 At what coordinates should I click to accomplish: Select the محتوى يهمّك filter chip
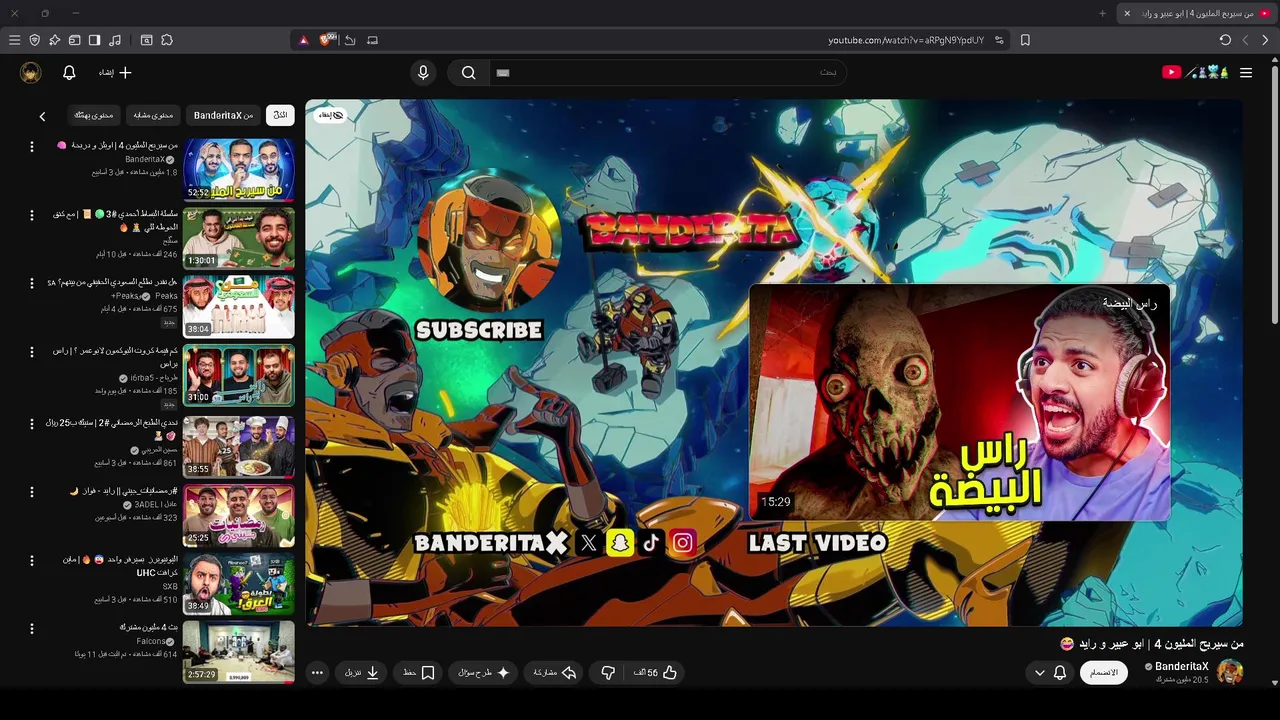coord(94,115)
